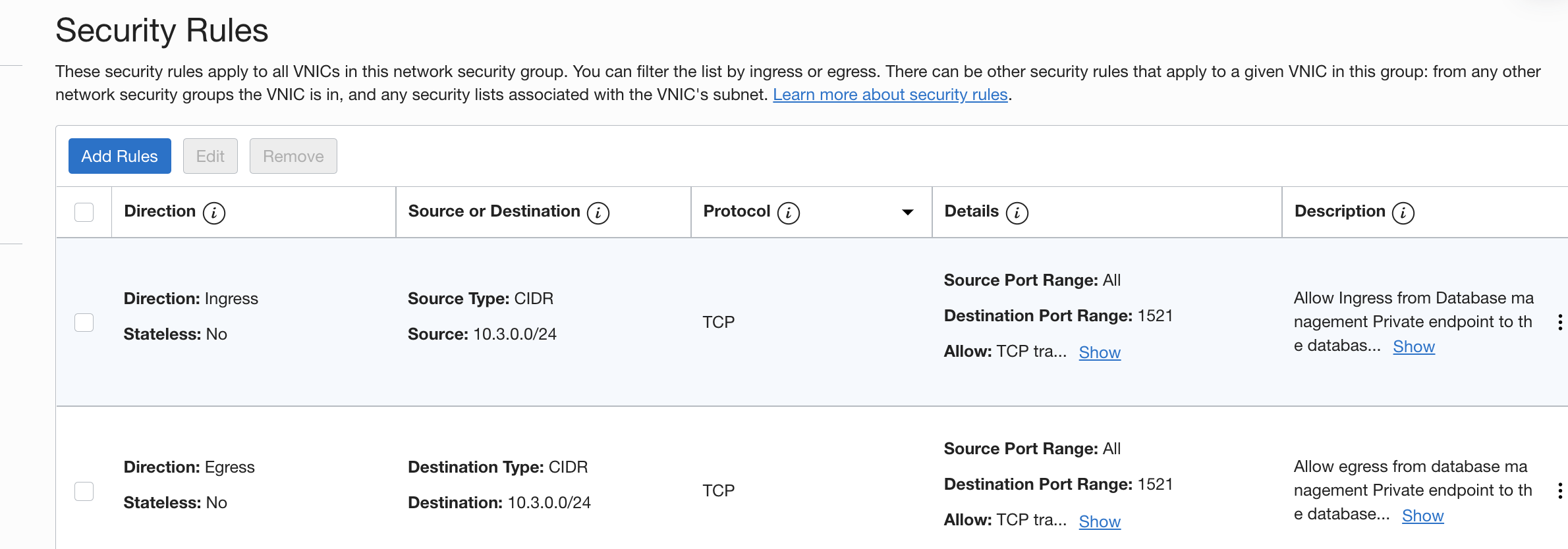Image resolution: width=1568 pixels, height=549 pixels.
Task: Select the Ingress rule checkbox
Action: pos(84,322)
